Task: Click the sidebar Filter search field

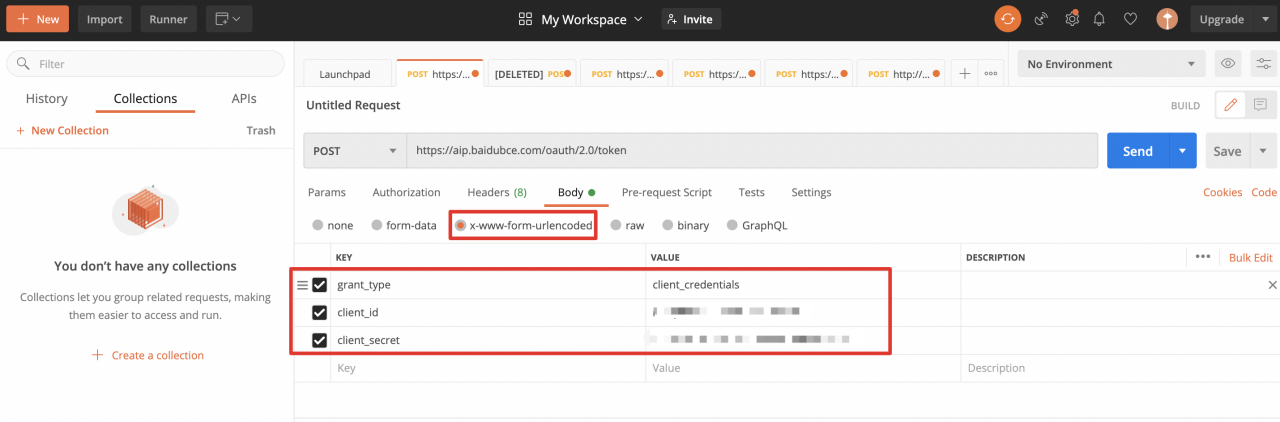Action: coord(147,64)
